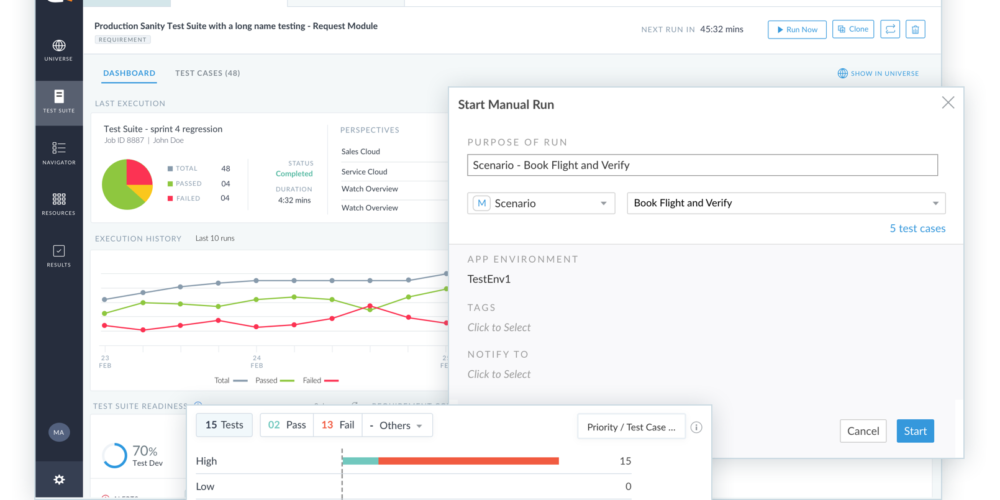
Task: Click the red segment of the High priority bar
Action: click(x=468, y=461)
